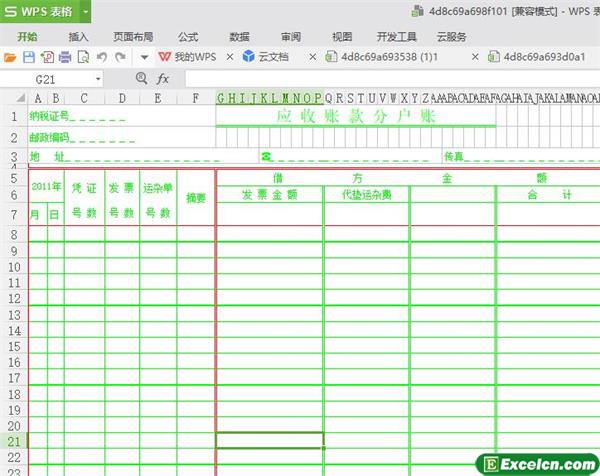Click the 发票金额 header cell
This screenshot has height=476, width=600.
(269, 195)
